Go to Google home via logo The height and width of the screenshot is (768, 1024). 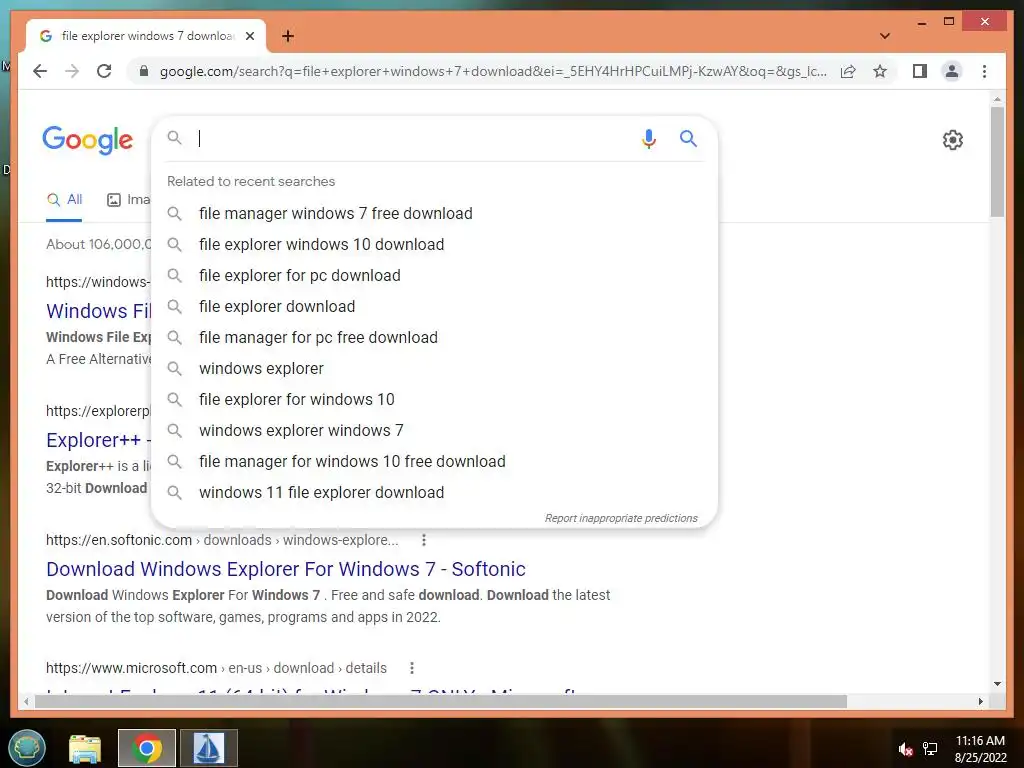pyautogui.click(x=88, y=140)
